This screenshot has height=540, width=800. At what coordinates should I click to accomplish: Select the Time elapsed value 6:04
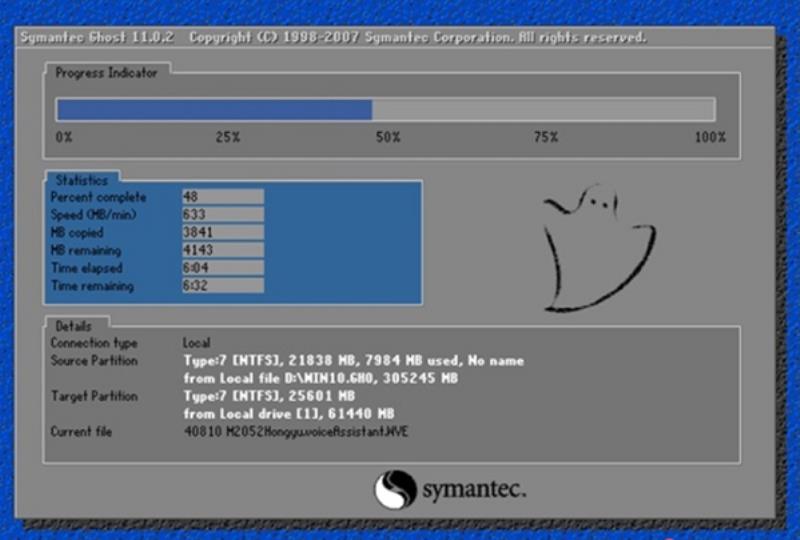tap(223, 268)
